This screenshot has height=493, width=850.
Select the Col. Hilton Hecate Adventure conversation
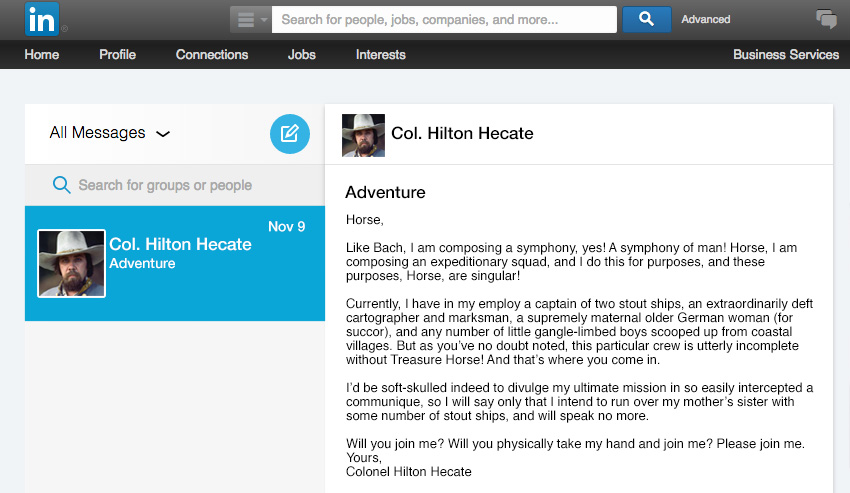coord(175,263)
